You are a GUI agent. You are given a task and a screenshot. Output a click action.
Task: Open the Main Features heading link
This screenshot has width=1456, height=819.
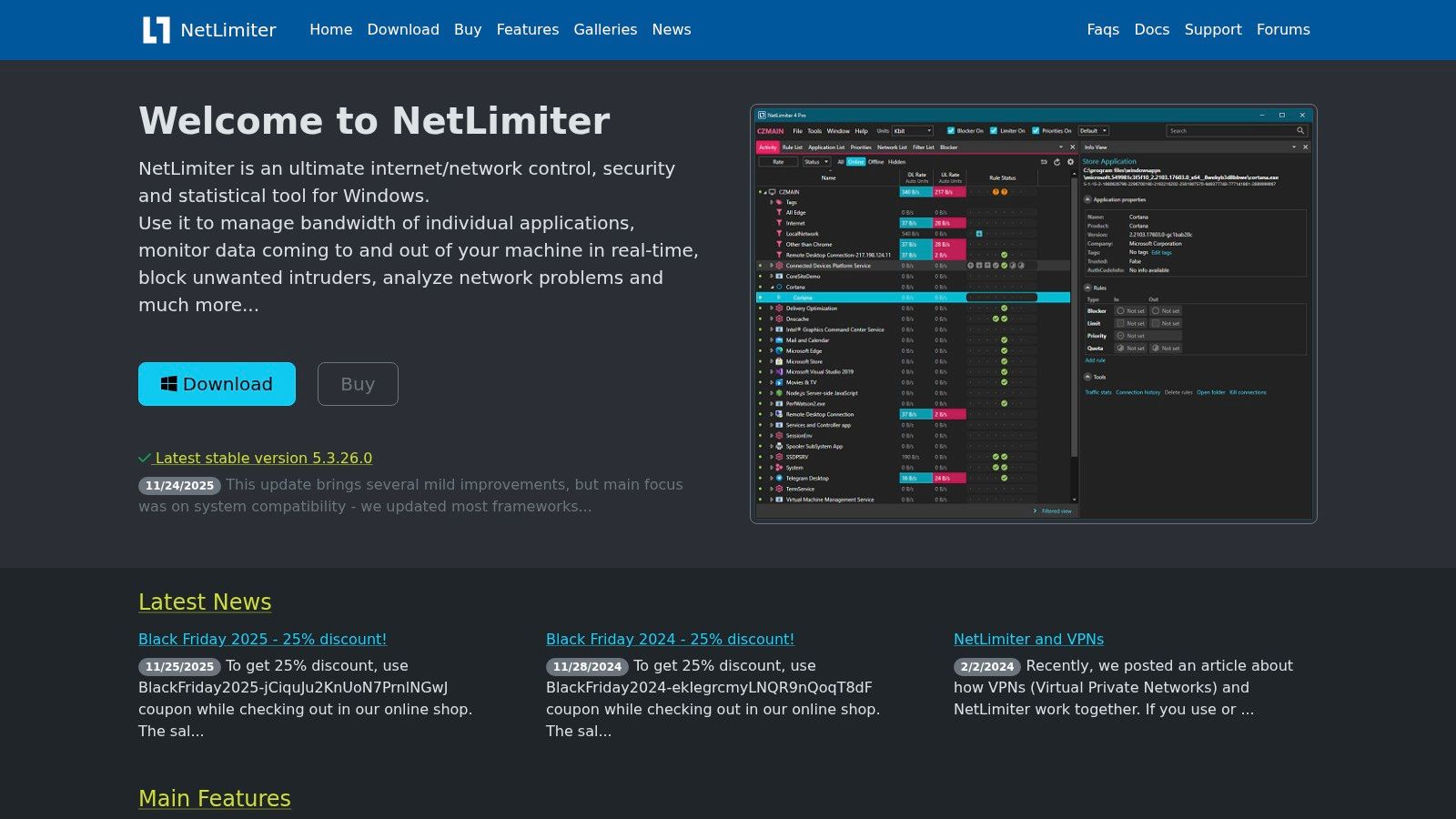[x=215, y=798]
